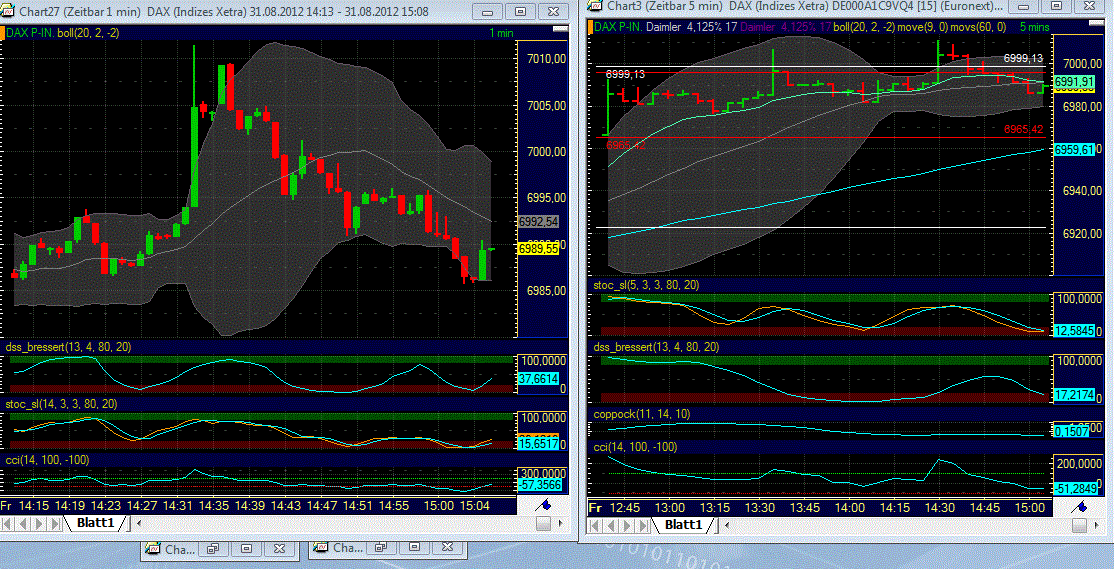Viewport: 1114px width, 569px height.
Task: Click the Chart27 horizontal scrollbar thumb
Action: click(x=544, y=524)
